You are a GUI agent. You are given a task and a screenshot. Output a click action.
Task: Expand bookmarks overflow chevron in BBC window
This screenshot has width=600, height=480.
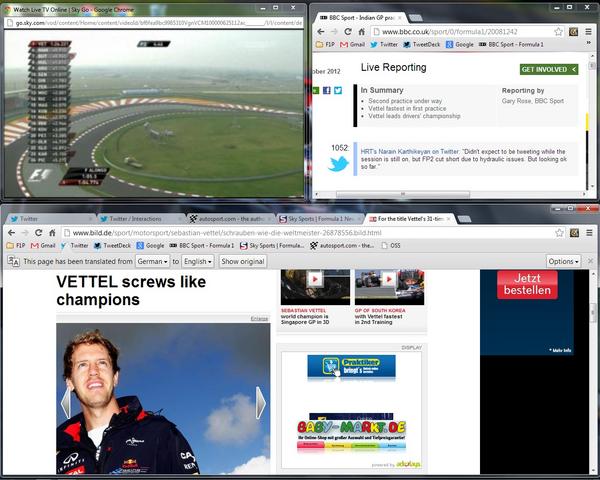(589, 44)
